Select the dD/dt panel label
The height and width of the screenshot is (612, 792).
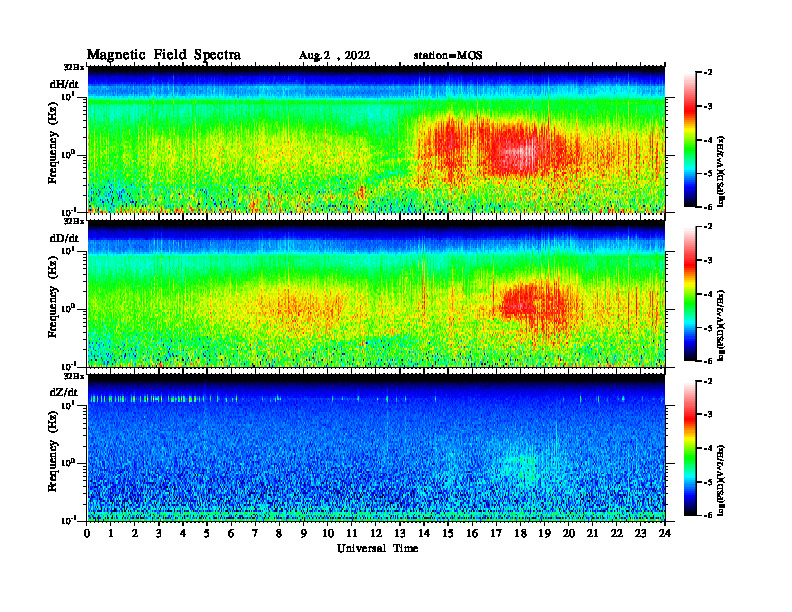click(64, 238)
